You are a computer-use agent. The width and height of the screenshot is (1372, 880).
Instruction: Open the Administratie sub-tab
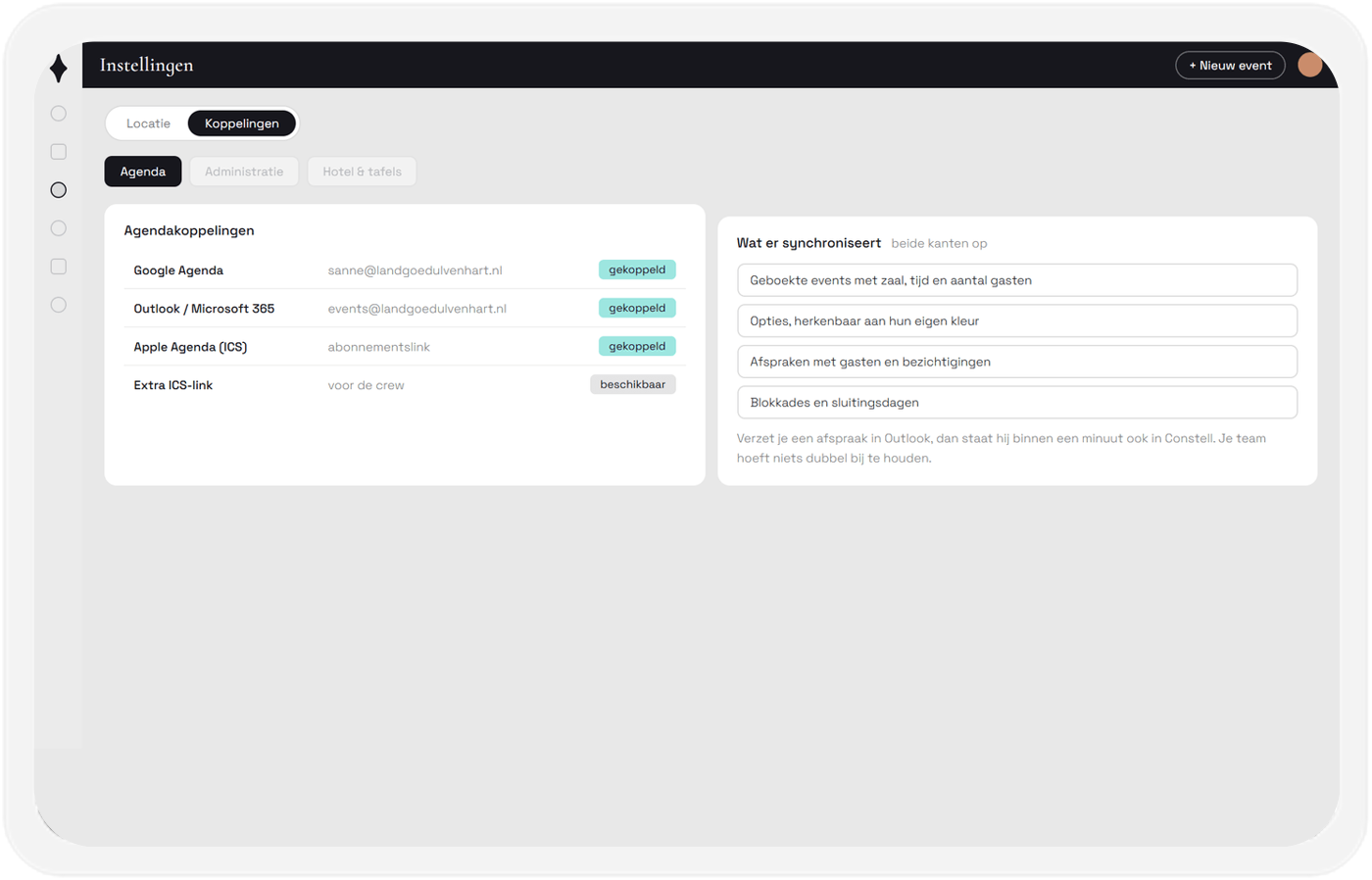pos(244,171)
